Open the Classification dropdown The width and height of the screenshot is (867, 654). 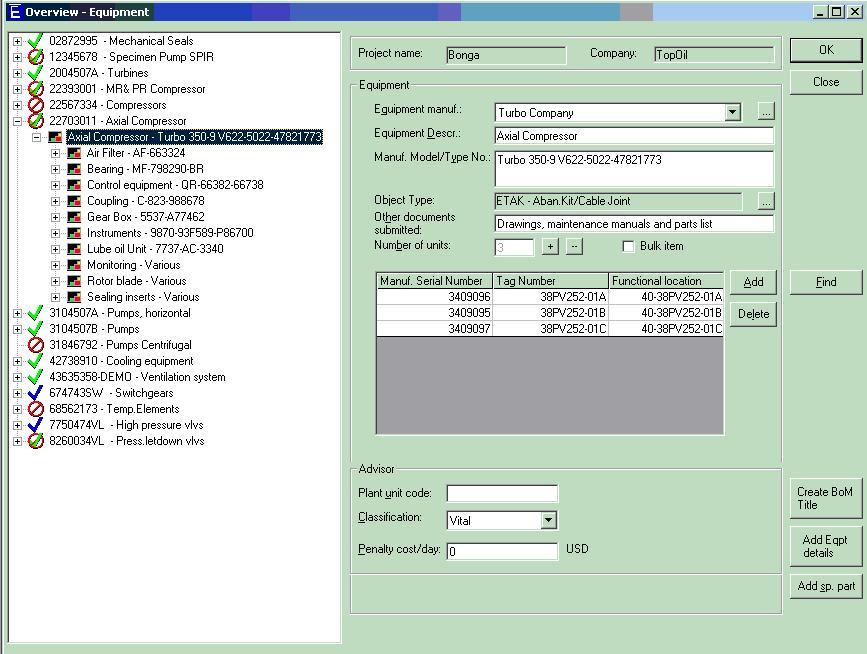point(548,520)
